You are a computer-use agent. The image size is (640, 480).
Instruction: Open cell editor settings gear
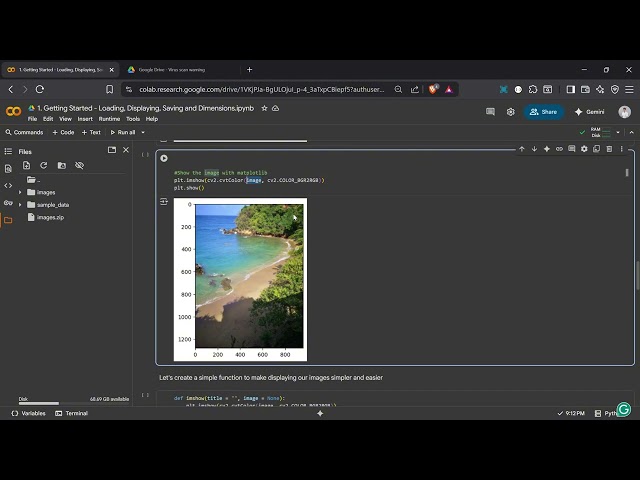click(584, 149)
